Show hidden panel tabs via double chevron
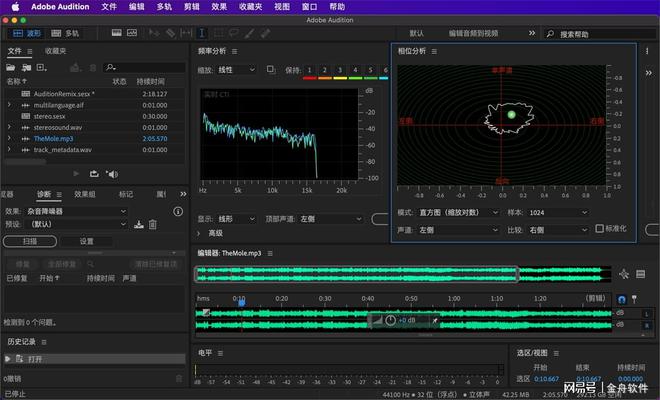 [183, 194]
